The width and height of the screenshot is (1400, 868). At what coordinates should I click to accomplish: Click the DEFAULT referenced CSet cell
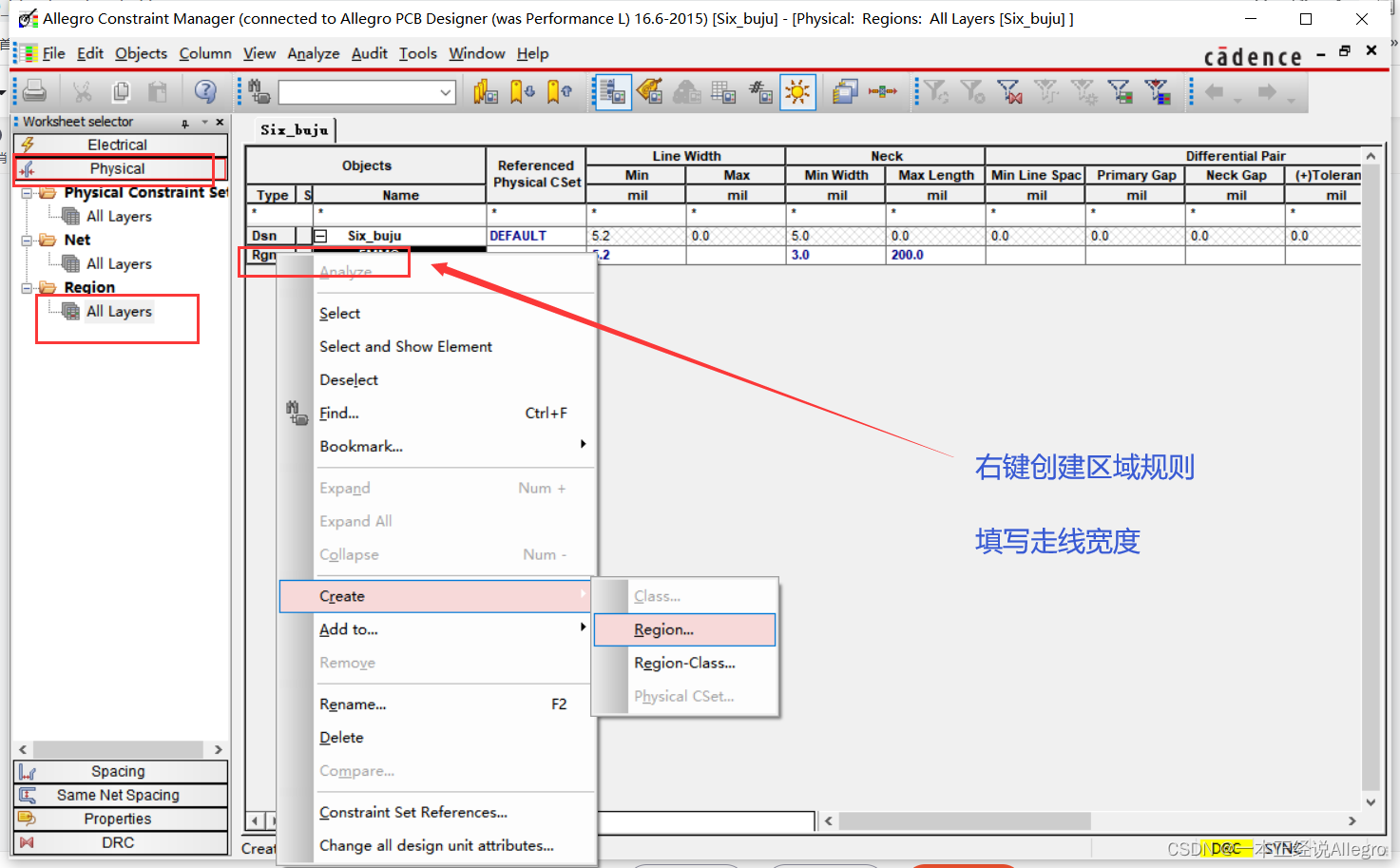coord(535,236)
